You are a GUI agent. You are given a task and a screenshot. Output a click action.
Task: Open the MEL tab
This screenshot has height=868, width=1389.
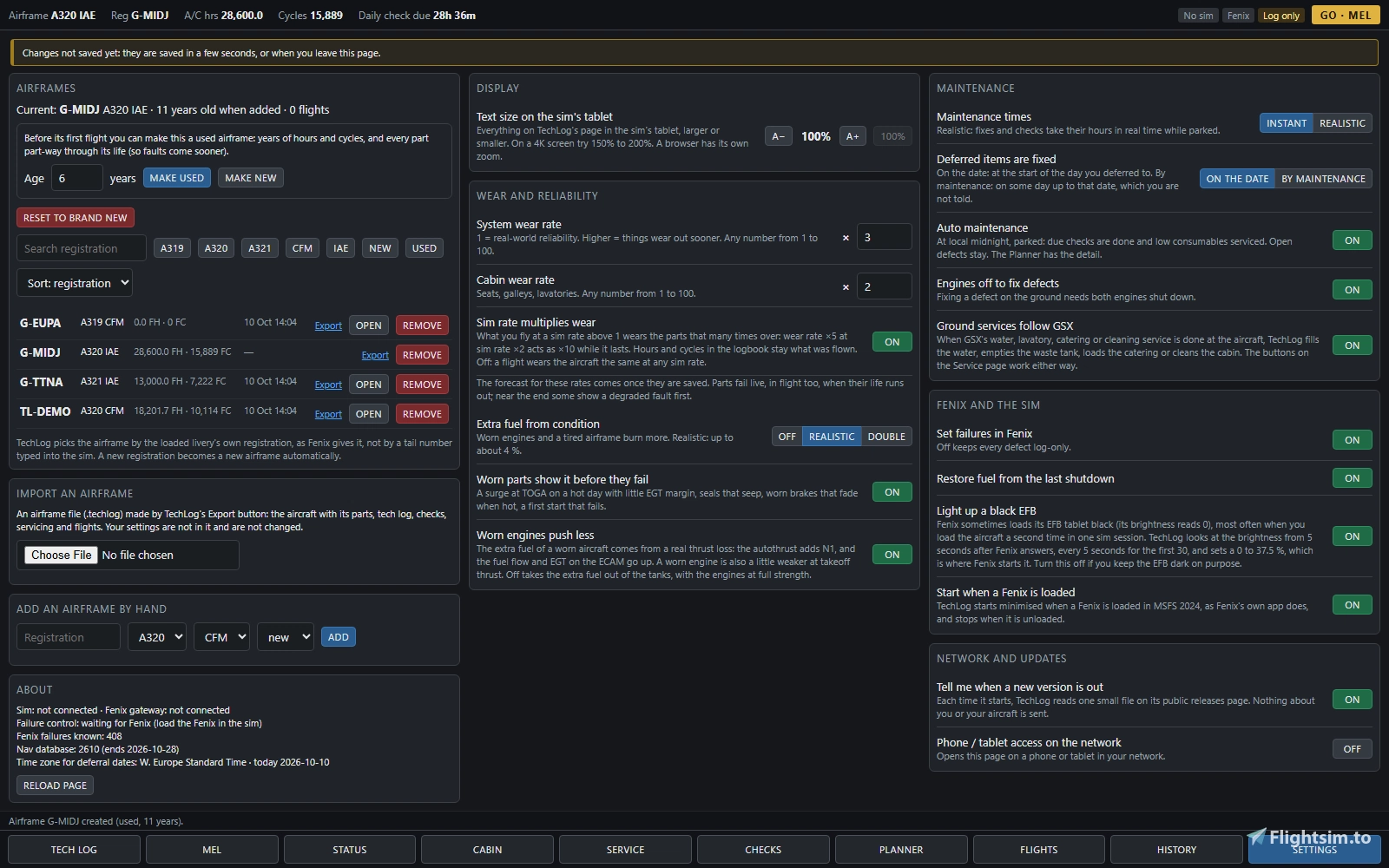coord(212,850)
